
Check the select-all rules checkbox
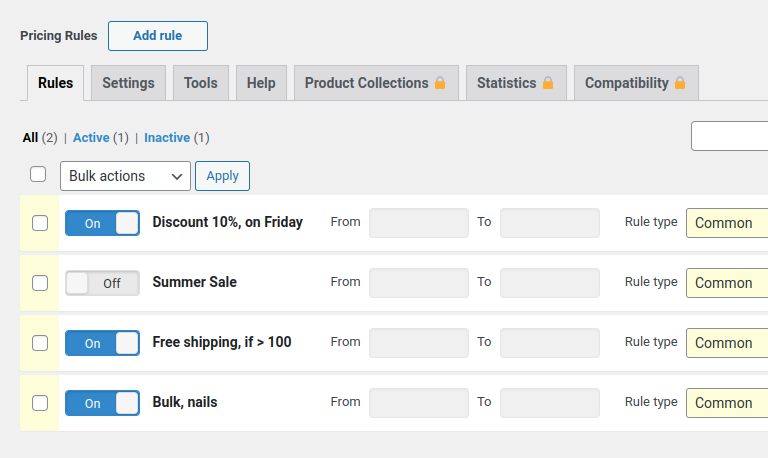(x=38, y=174)
